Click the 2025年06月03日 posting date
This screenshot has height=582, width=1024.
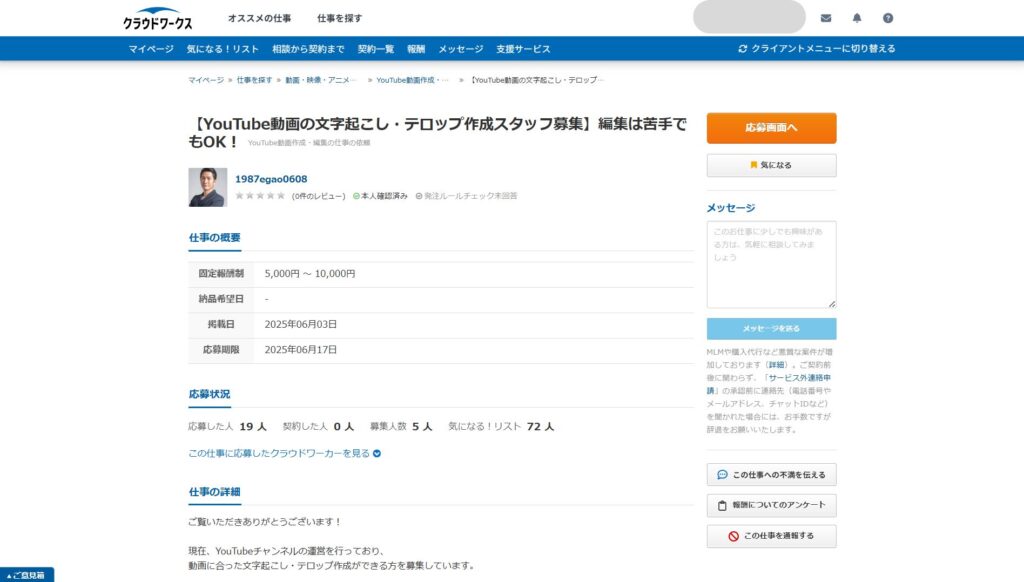(x=300, y=325)
